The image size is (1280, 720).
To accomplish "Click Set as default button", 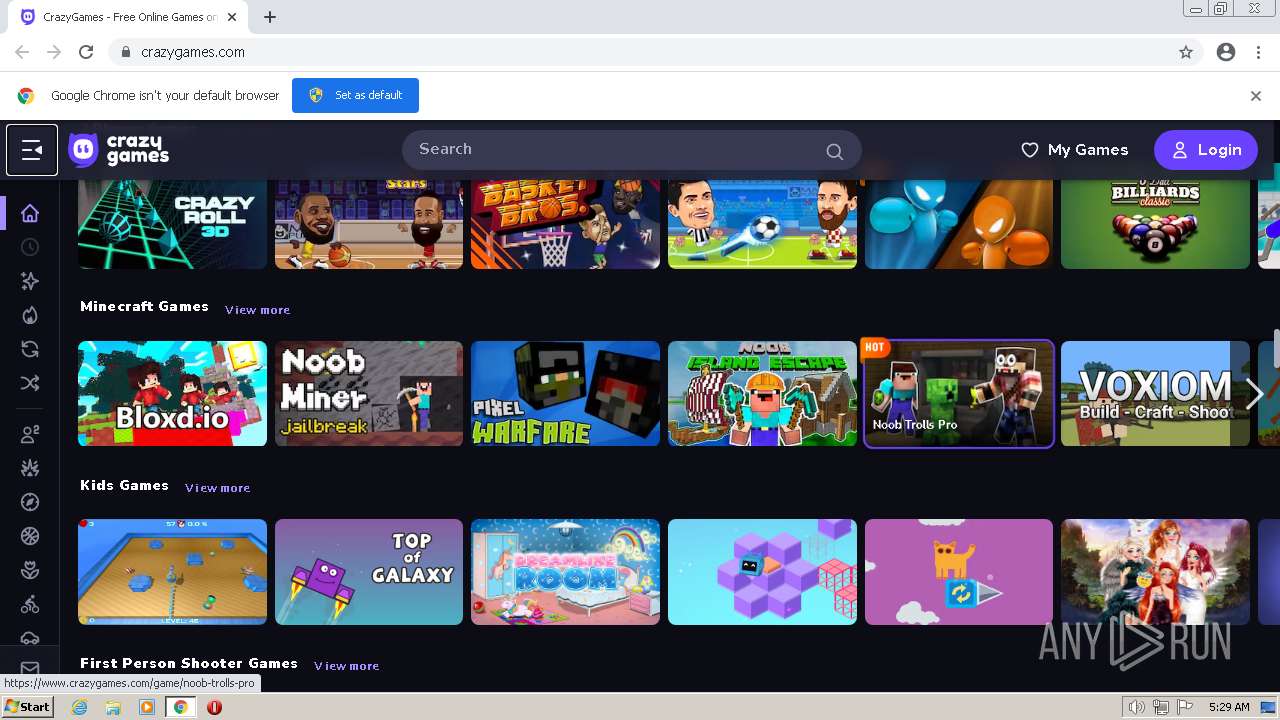I will pyautogui.click(x=355, y=95).
